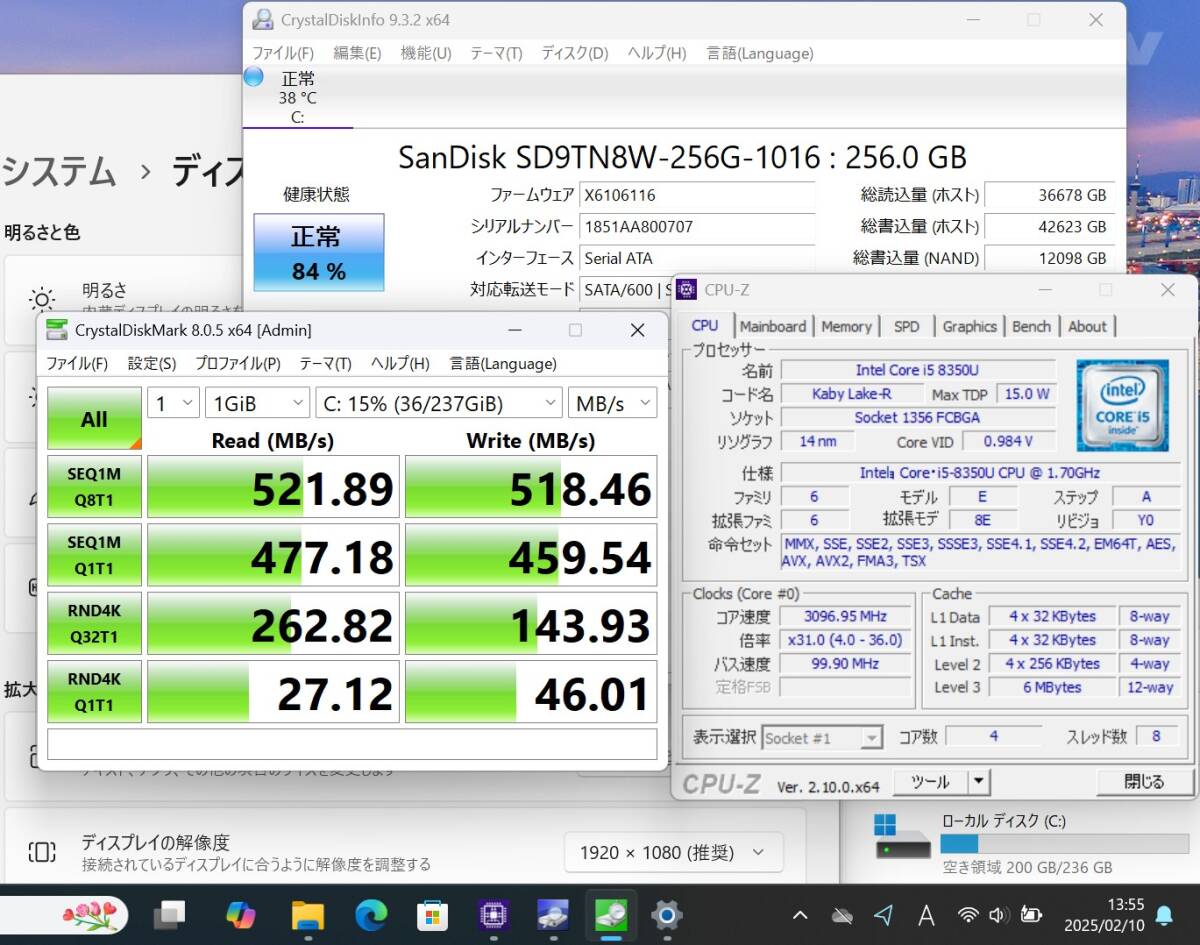Viewport: 1200px width, 945px height.
Task: Switch to the Mainboard tab in CPU-Z
Action: 773,326
